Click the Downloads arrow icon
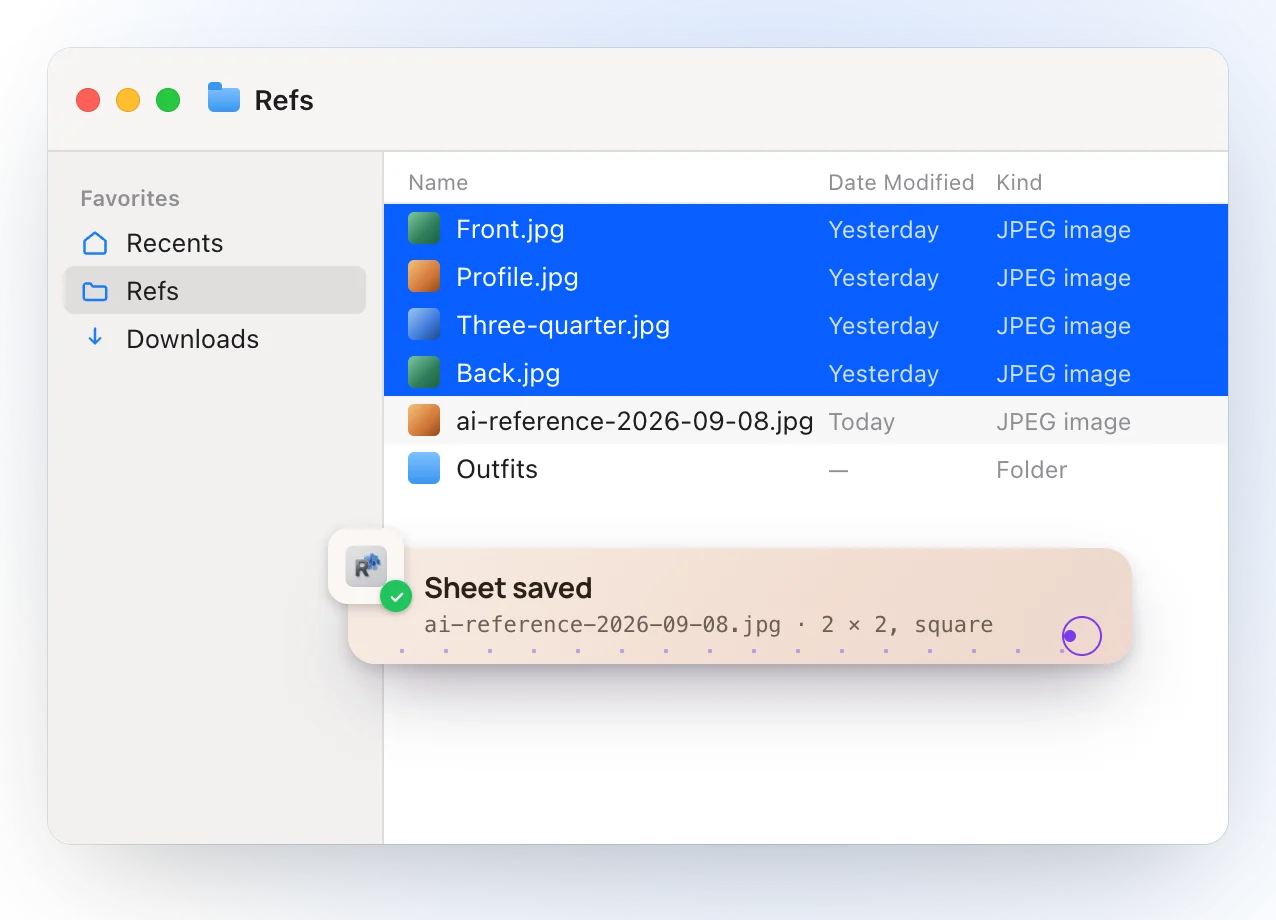This screenshot has width=1276, height=920. tap(95, 338)
